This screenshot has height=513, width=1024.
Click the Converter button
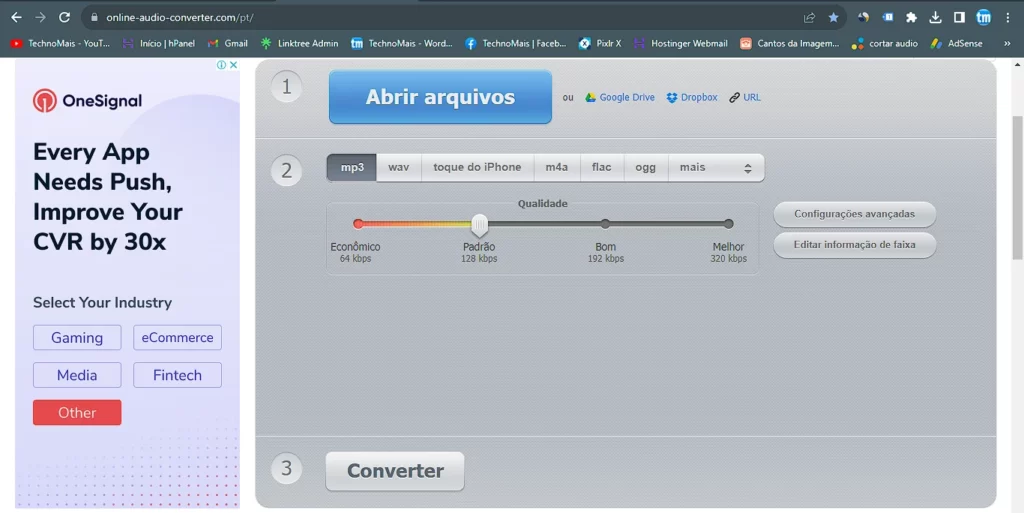coord(395,471)
